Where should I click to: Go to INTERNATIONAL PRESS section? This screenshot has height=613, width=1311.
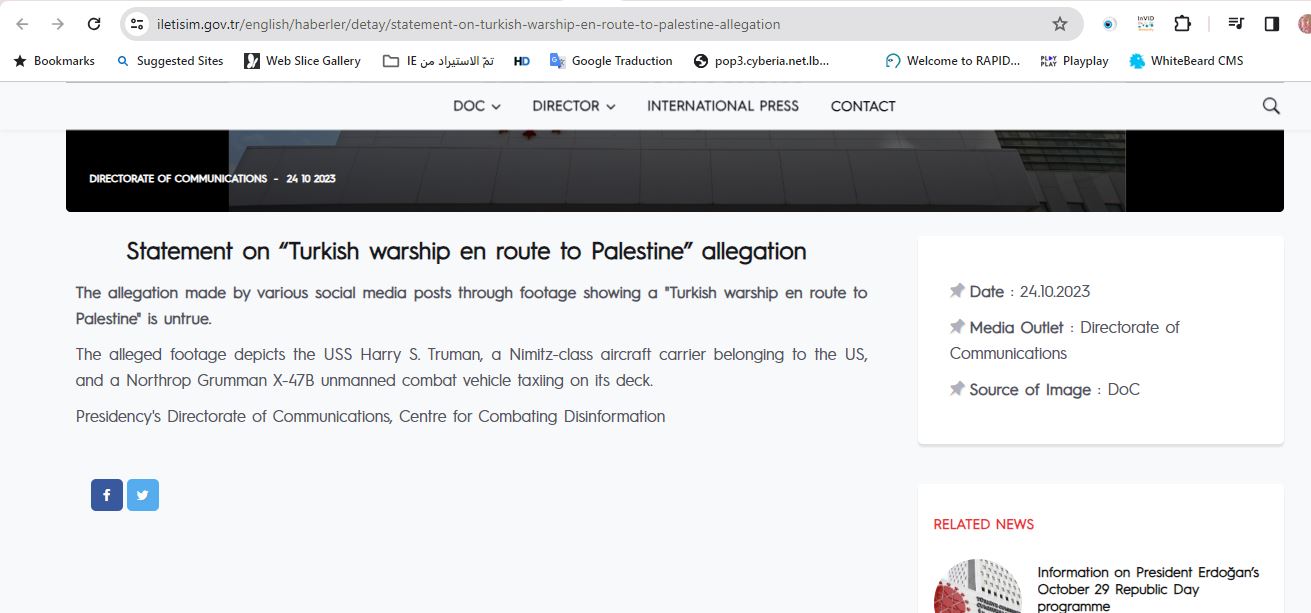pos(722,106)
